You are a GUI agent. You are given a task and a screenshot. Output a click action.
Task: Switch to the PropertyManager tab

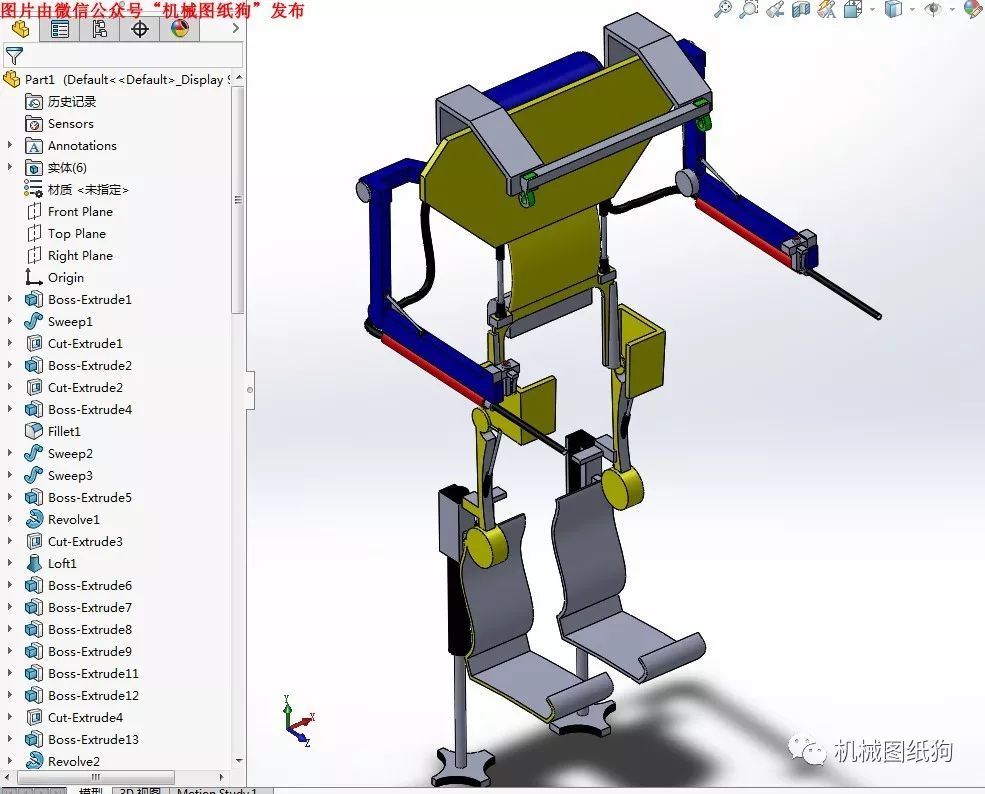60,29
